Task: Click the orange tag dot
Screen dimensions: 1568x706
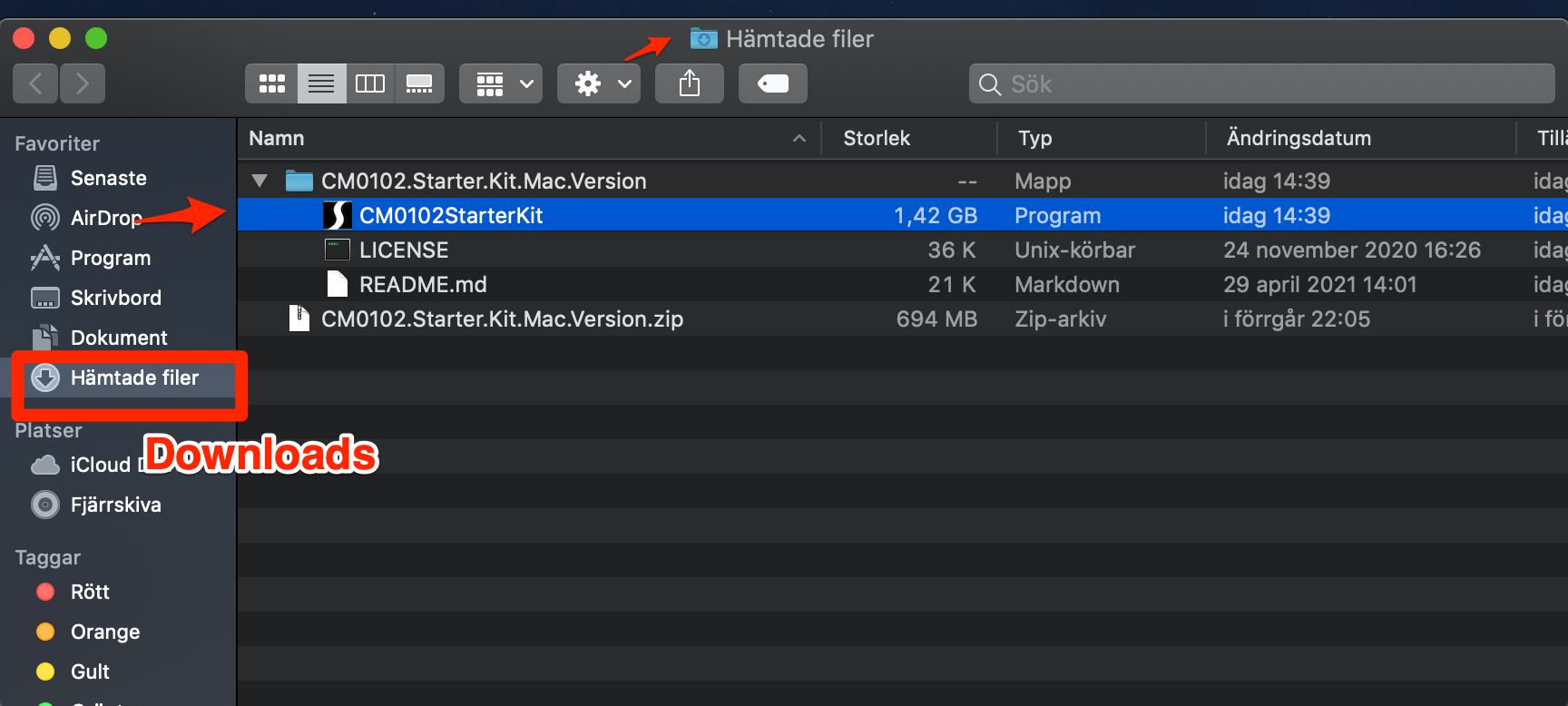Action: coord(44,632)
